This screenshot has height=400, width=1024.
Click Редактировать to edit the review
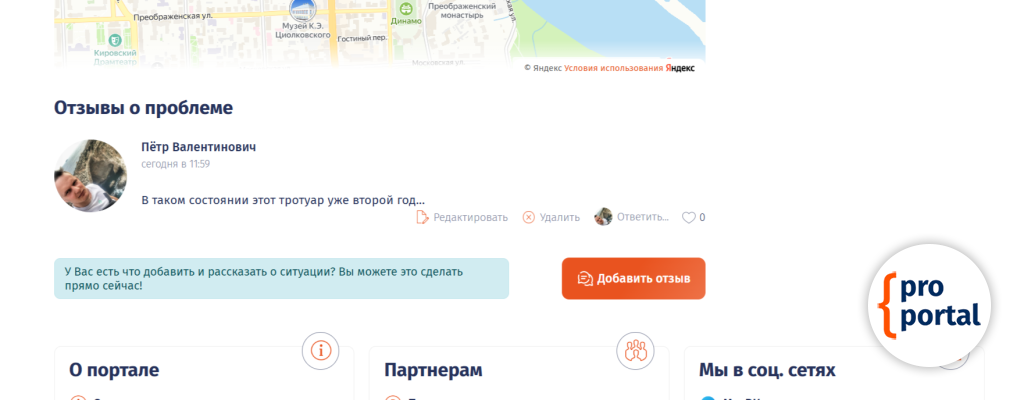coord(470,218)
